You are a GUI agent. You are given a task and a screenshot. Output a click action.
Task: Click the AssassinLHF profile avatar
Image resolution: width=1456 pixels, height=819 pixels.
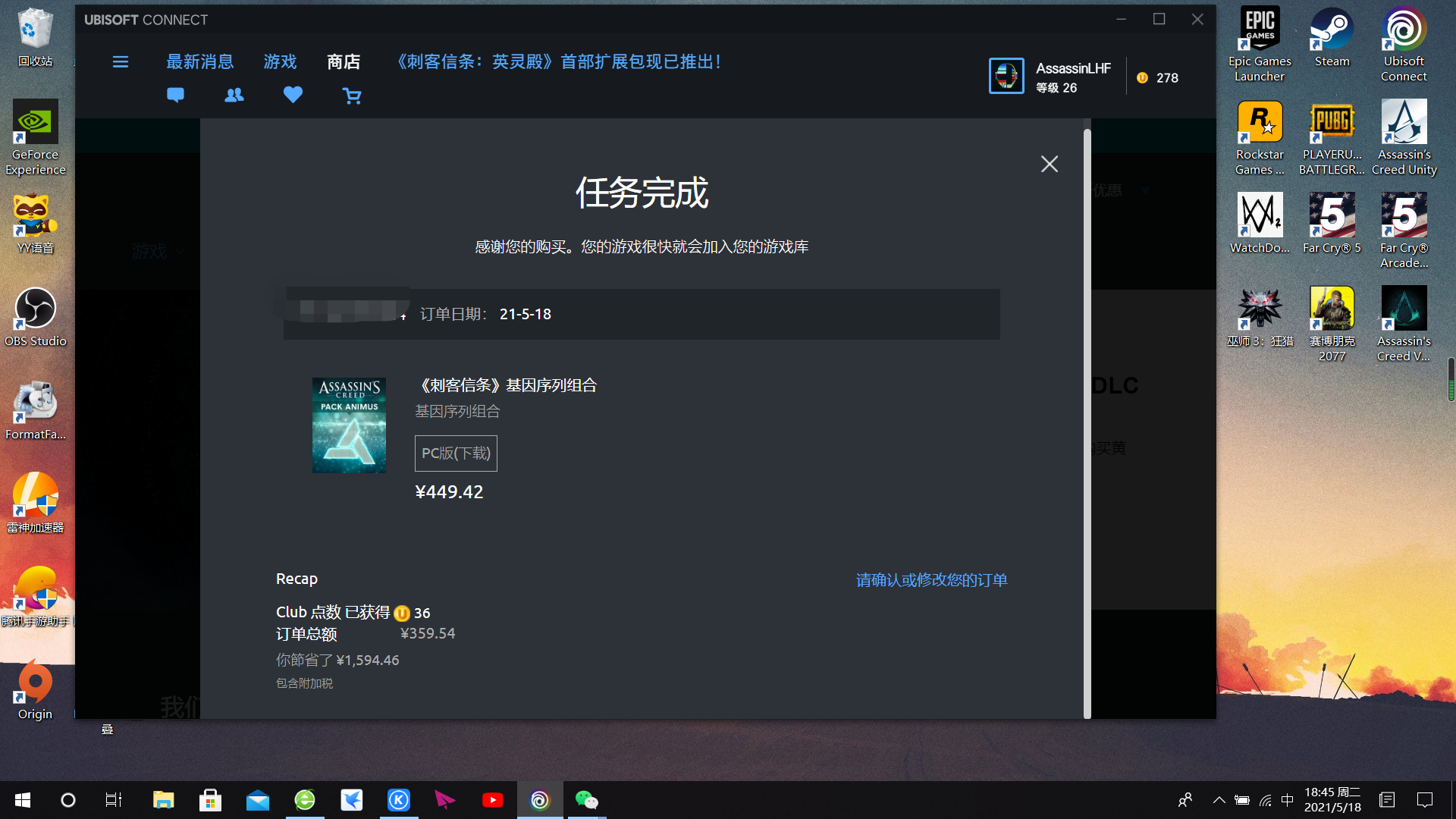click(x=1006, y=76)
